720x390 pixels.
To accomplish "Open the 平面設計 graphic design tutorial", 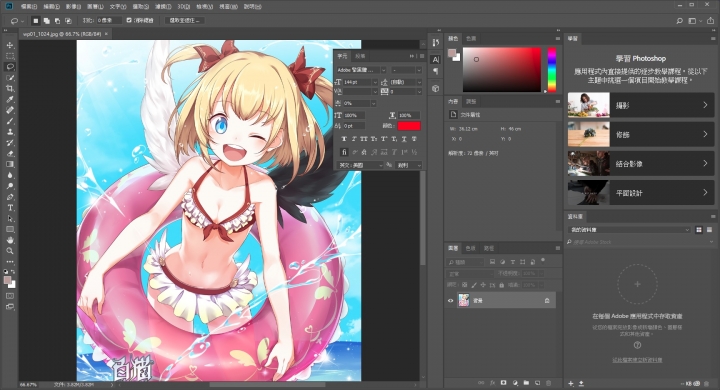I will click(641, 193).
